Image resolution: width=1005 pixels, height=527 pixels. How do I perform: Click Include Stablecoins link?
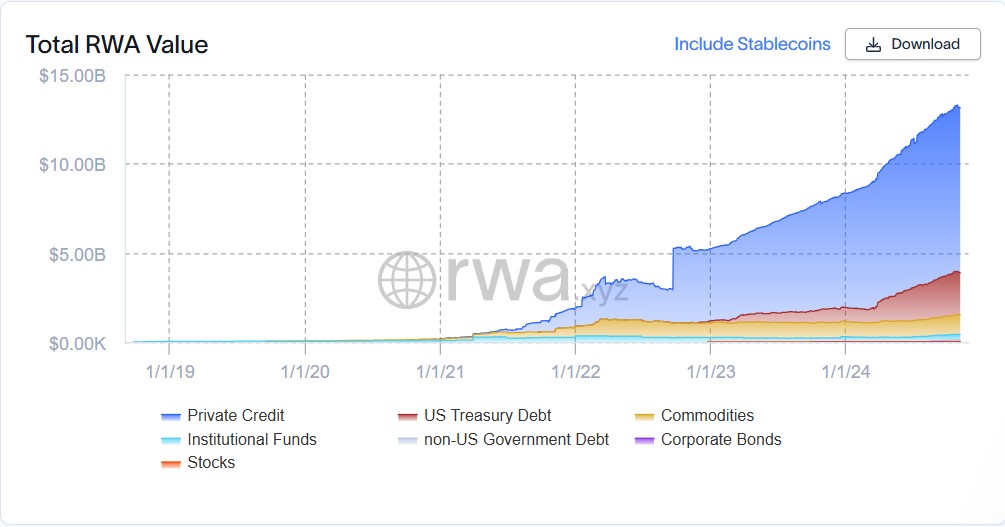(752, 44)
